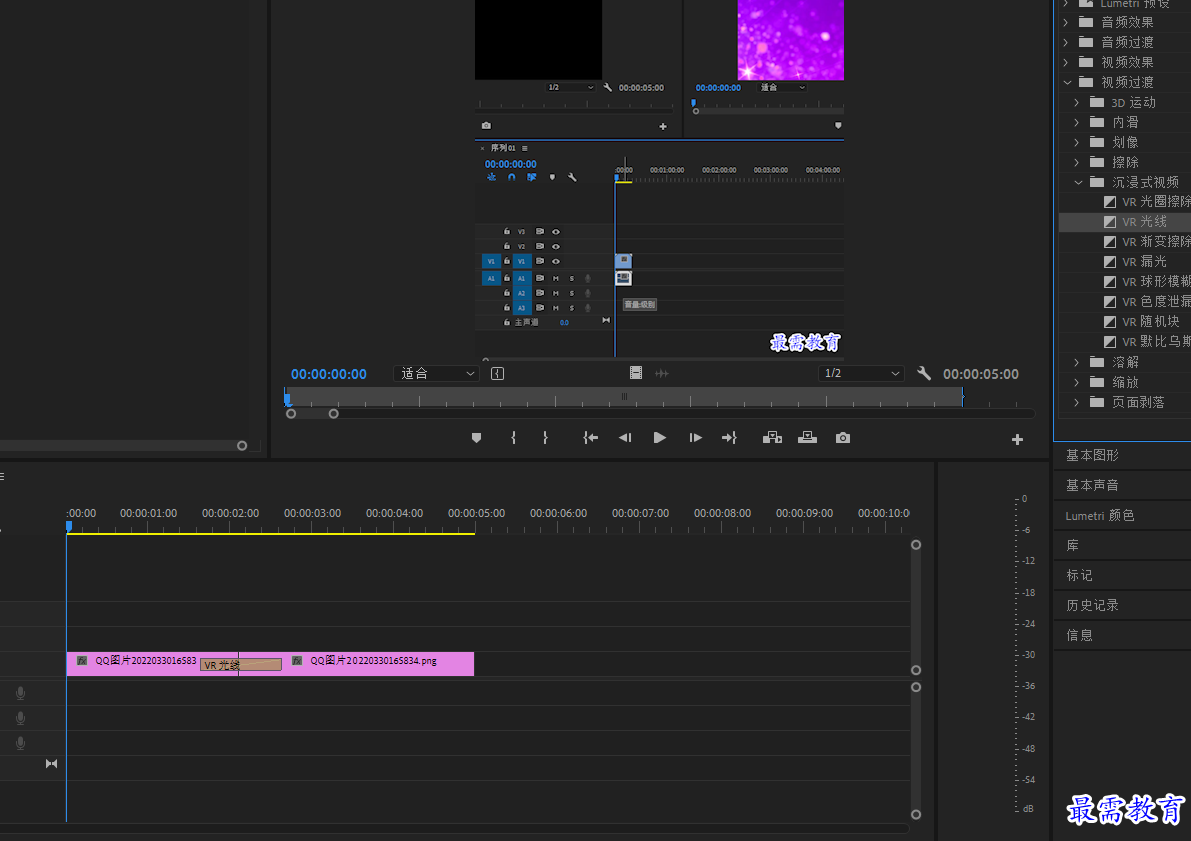Expand the 页面剥落 folder

tap(1076, 402)
